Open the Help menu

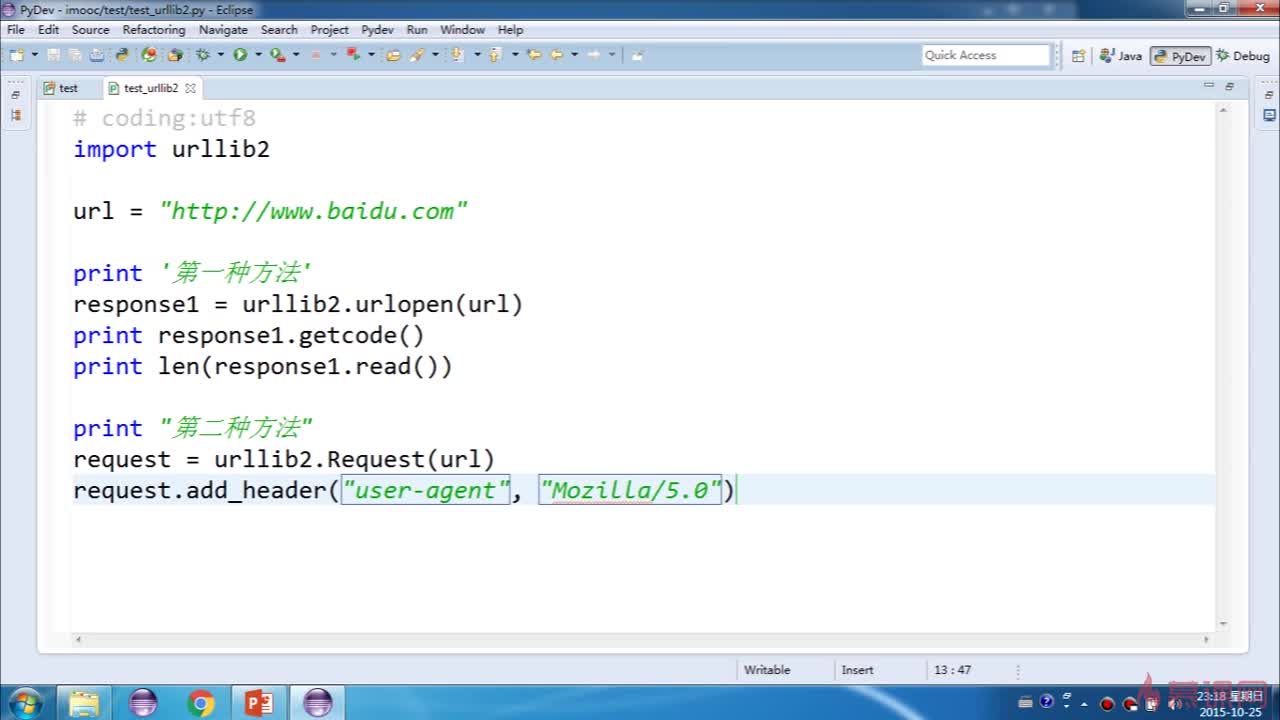510,30
